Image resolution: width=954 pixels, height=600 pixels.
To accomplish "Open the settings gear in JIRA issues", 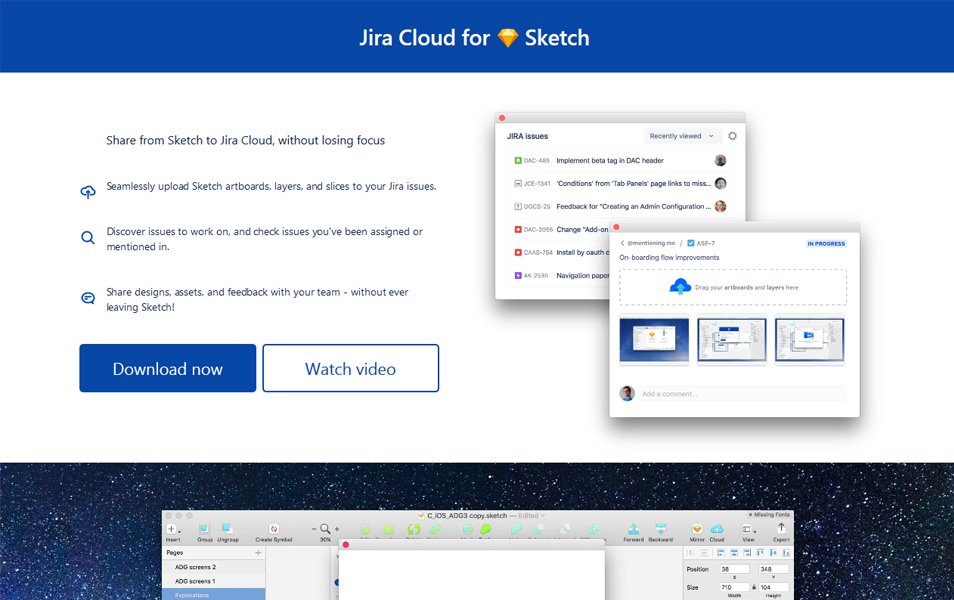I will (733, 136).
